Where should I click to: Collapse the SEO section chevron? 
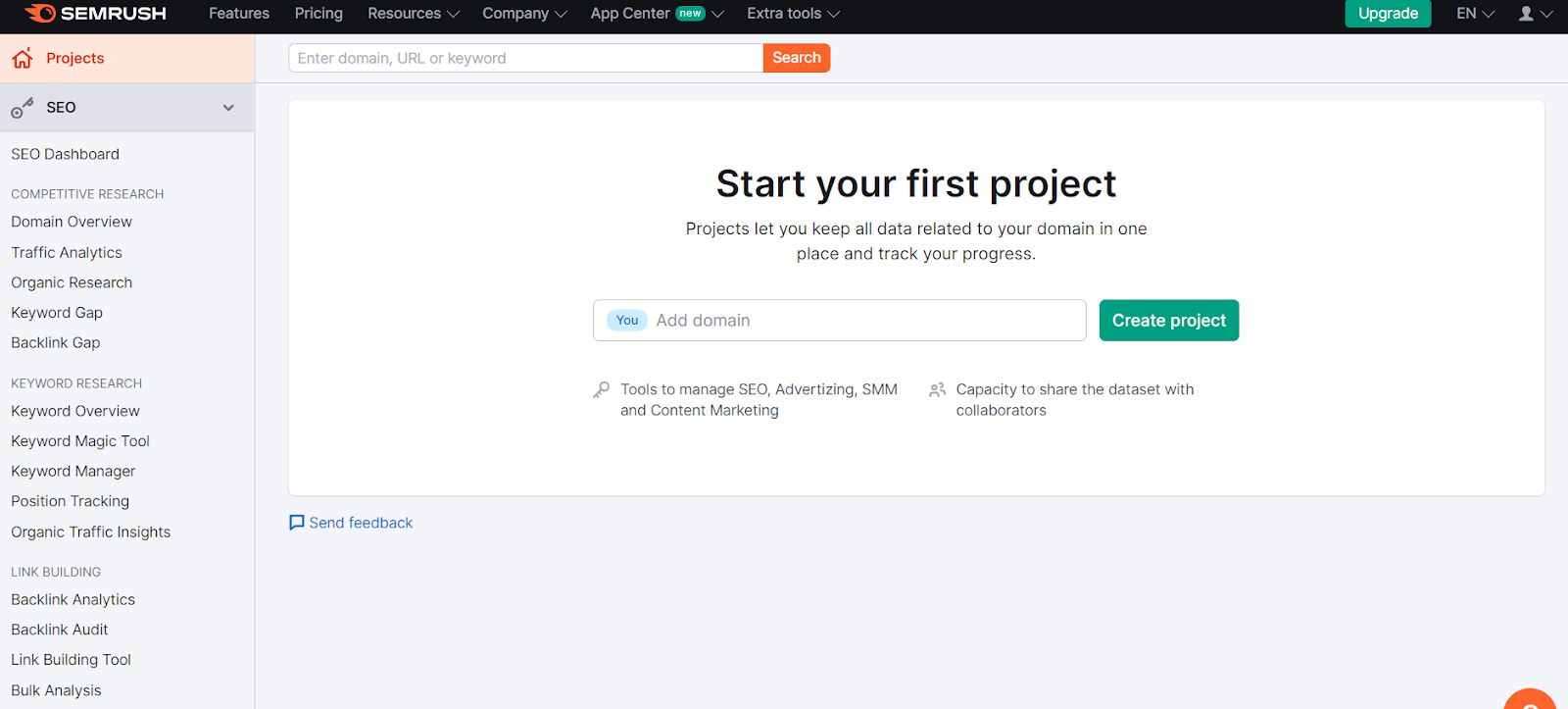[228, 108]
